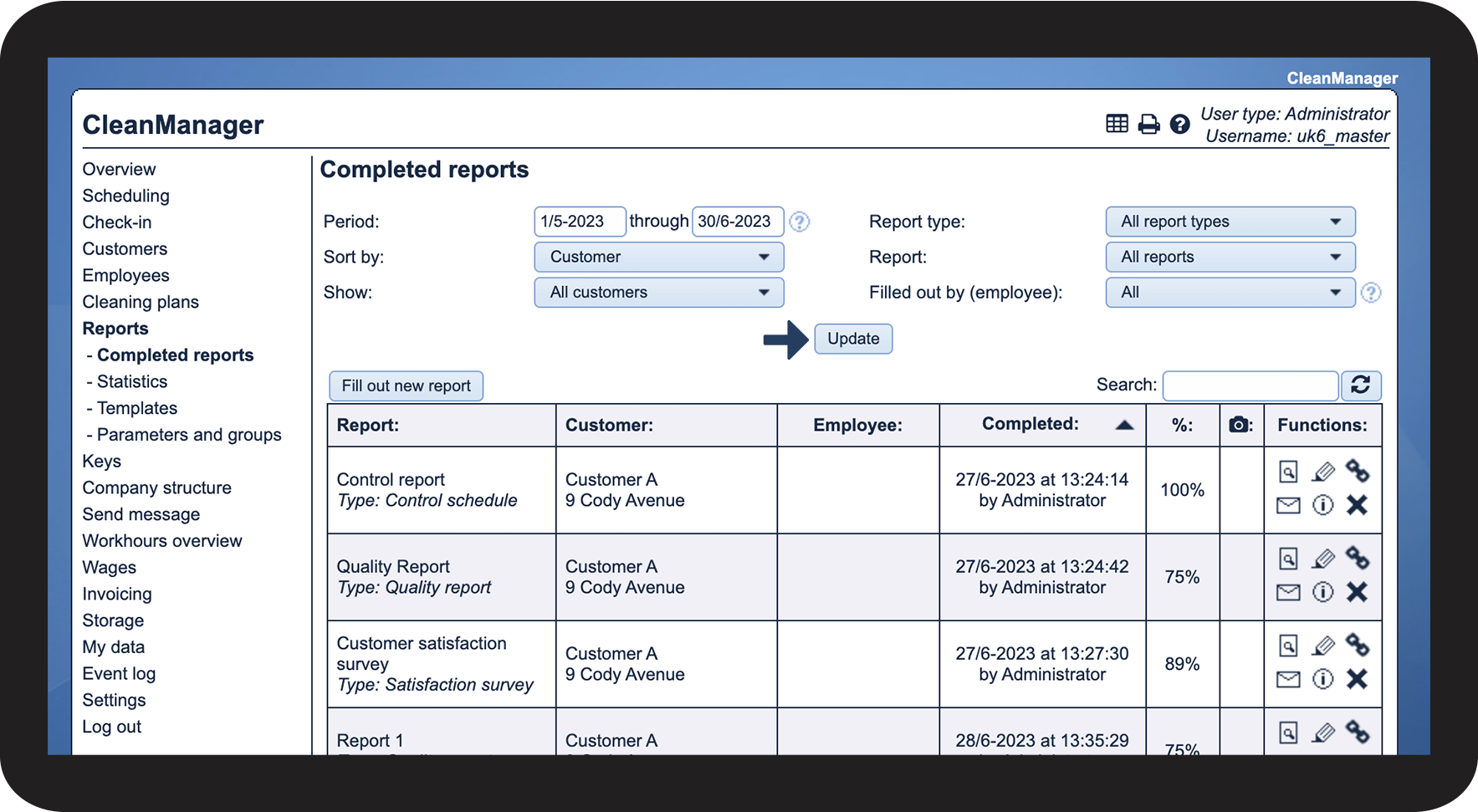This screenshot has width=1478, height=812.
Task: Expand the Show All customers dropdown
Action: [x=658, y=293]
